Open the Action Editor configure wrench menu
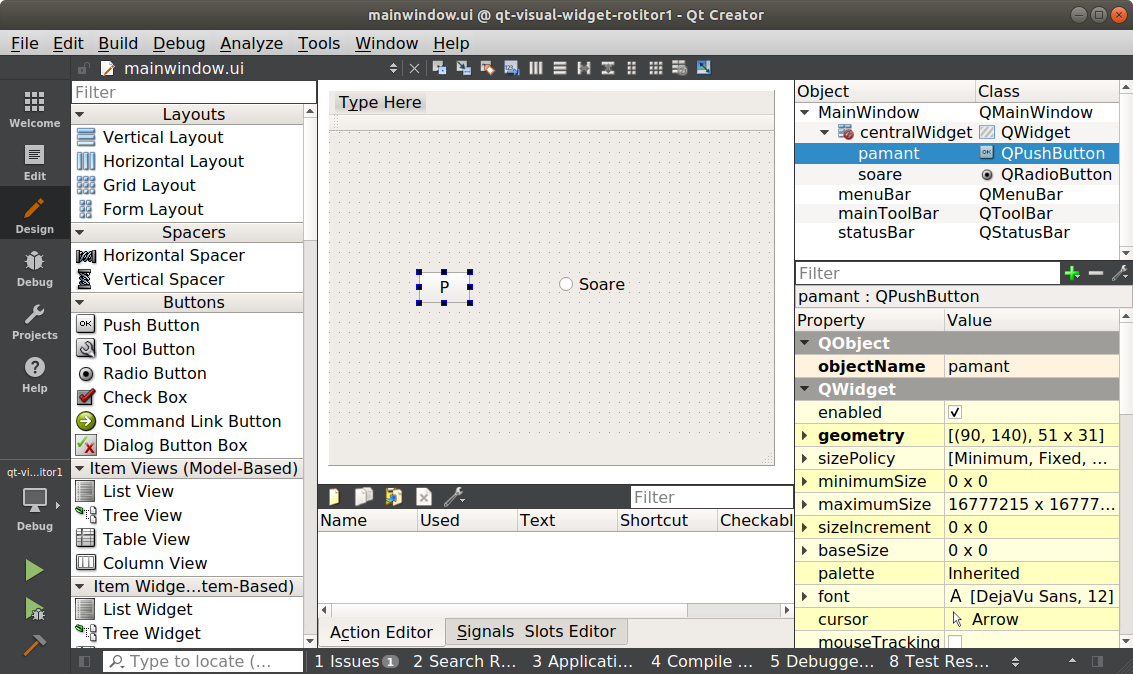This screenshot has height=674, width=1133. pyautogui.click(x=453, y=496)
